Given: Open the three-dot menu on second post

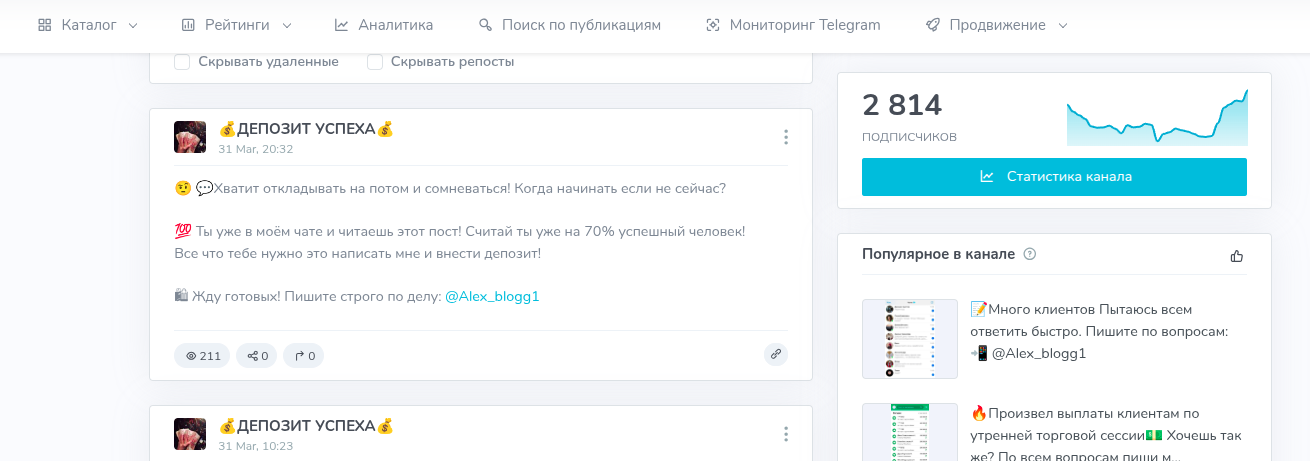Looking at the screenshot, I should pyautogui.click(x=786, y=434).
